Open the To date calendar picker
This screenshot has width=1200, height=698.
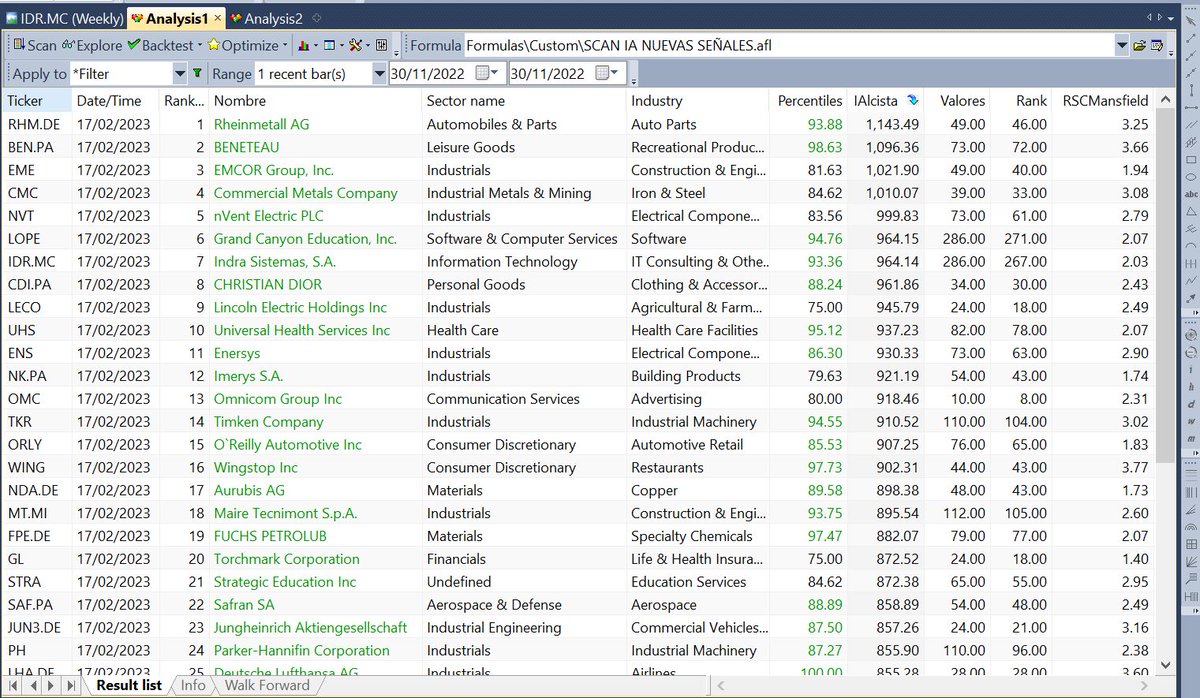[x=605, y=73]
